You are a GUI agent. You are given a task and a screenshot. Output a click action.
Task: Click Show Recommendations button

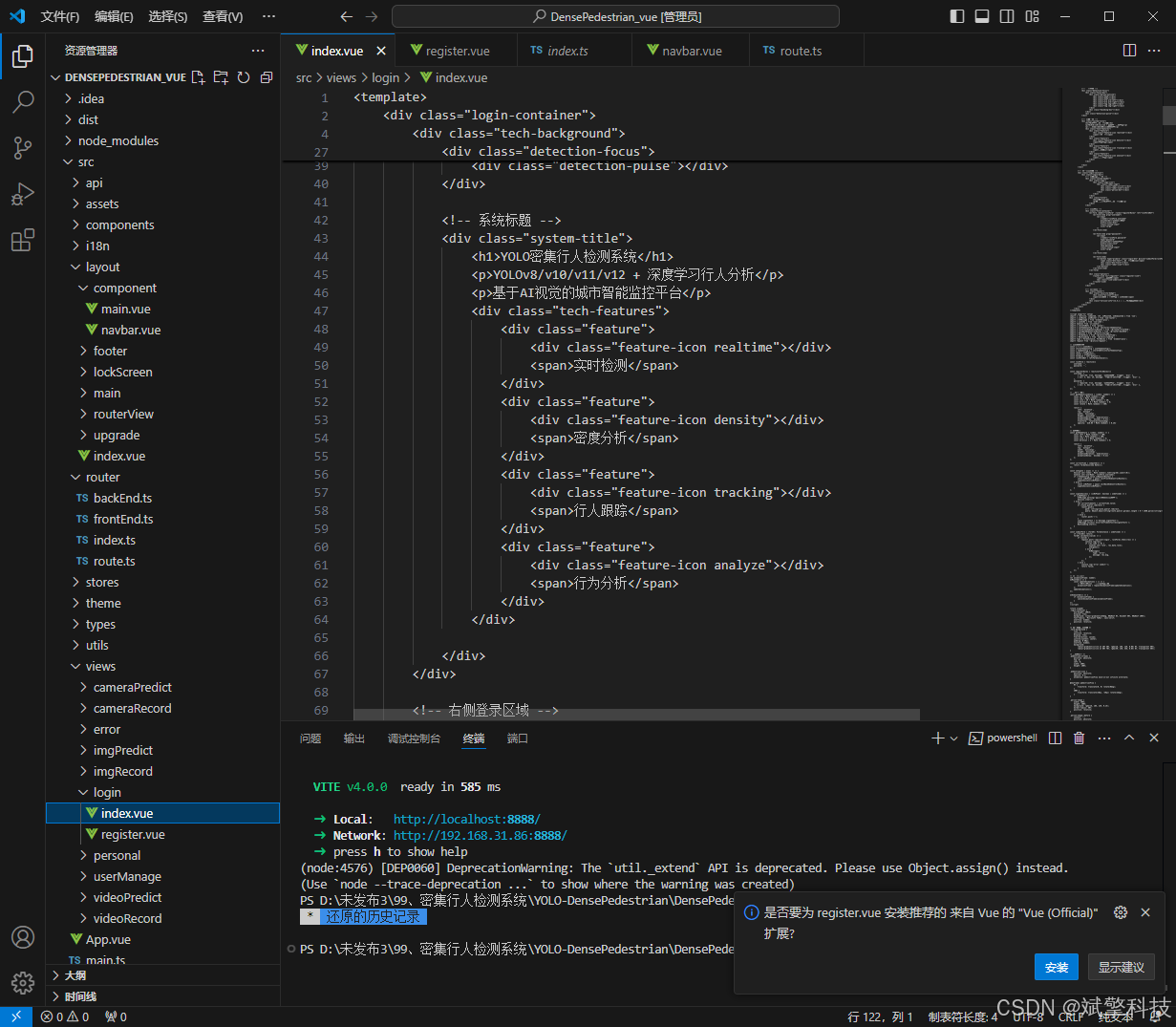click(1122, 967)
